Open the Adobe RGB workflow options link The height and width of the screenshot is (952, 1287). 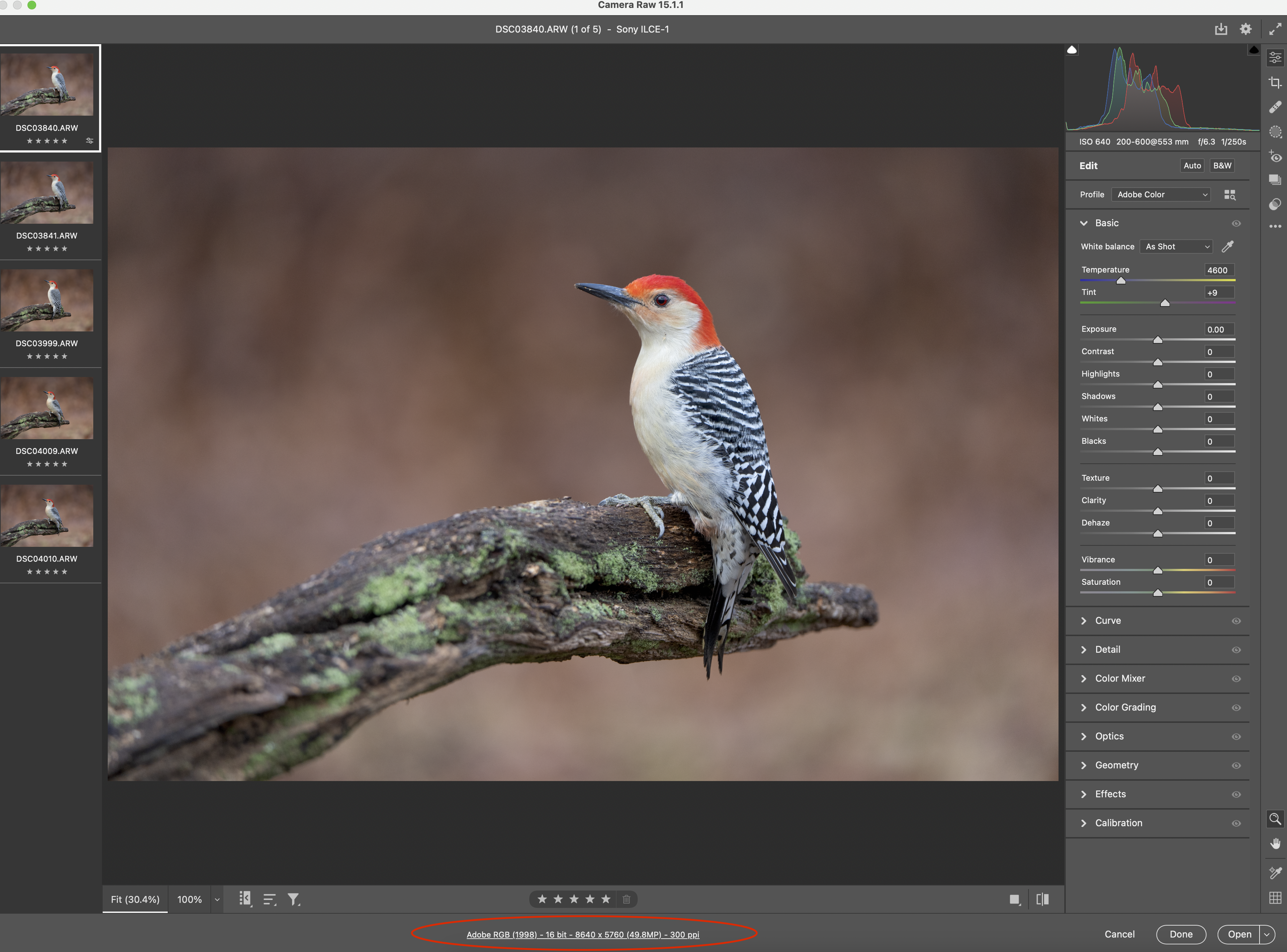point(583,935)
